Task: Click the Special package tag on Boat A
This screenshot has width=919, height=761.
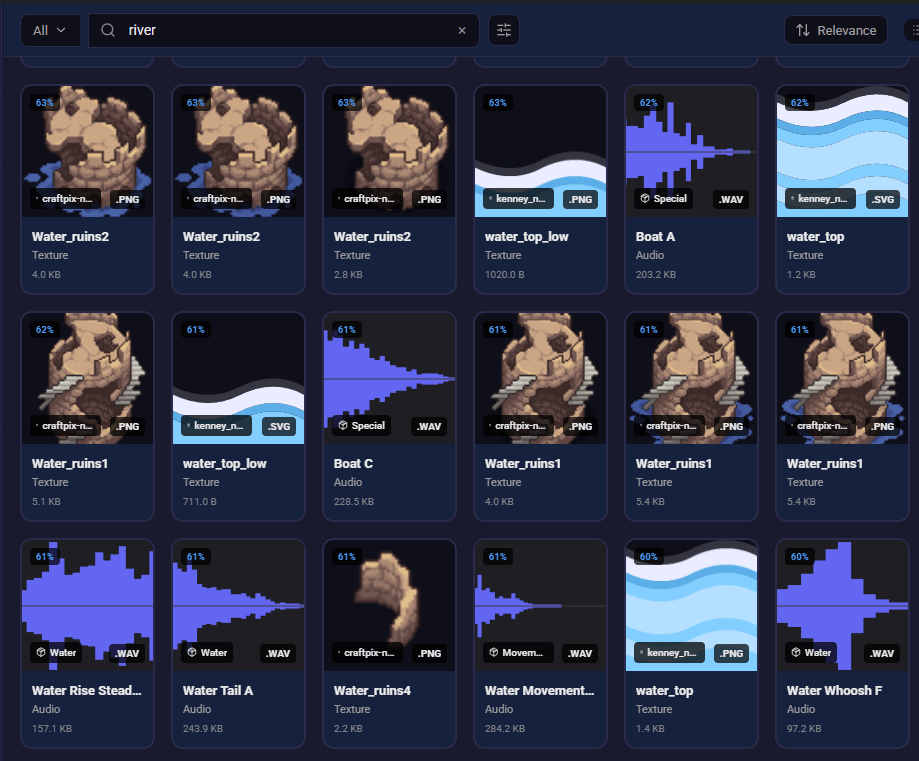Action: coord(662,199)
